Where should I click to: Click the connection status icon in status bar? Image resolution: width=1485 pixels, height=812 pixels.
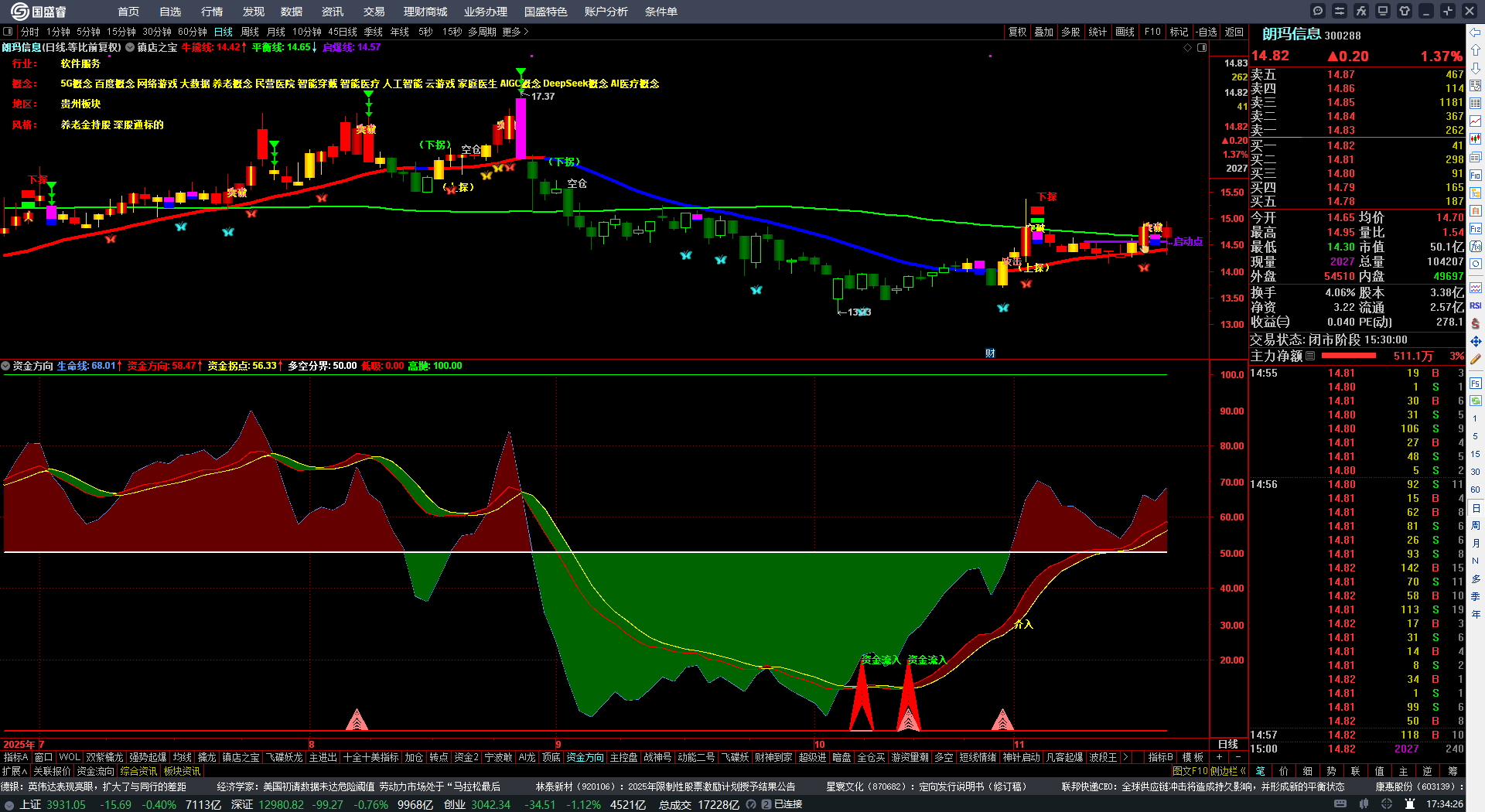coord(766,804)
